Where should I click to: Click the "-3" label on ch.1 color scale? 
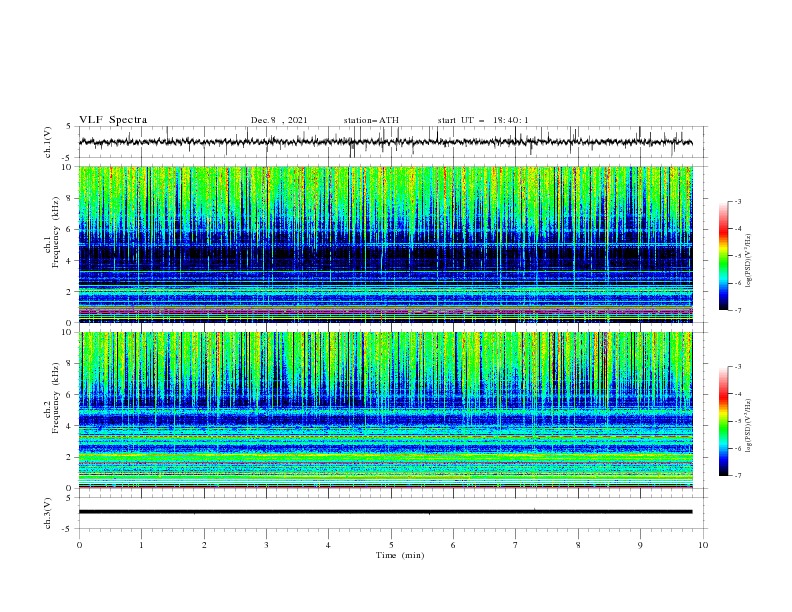738,201
